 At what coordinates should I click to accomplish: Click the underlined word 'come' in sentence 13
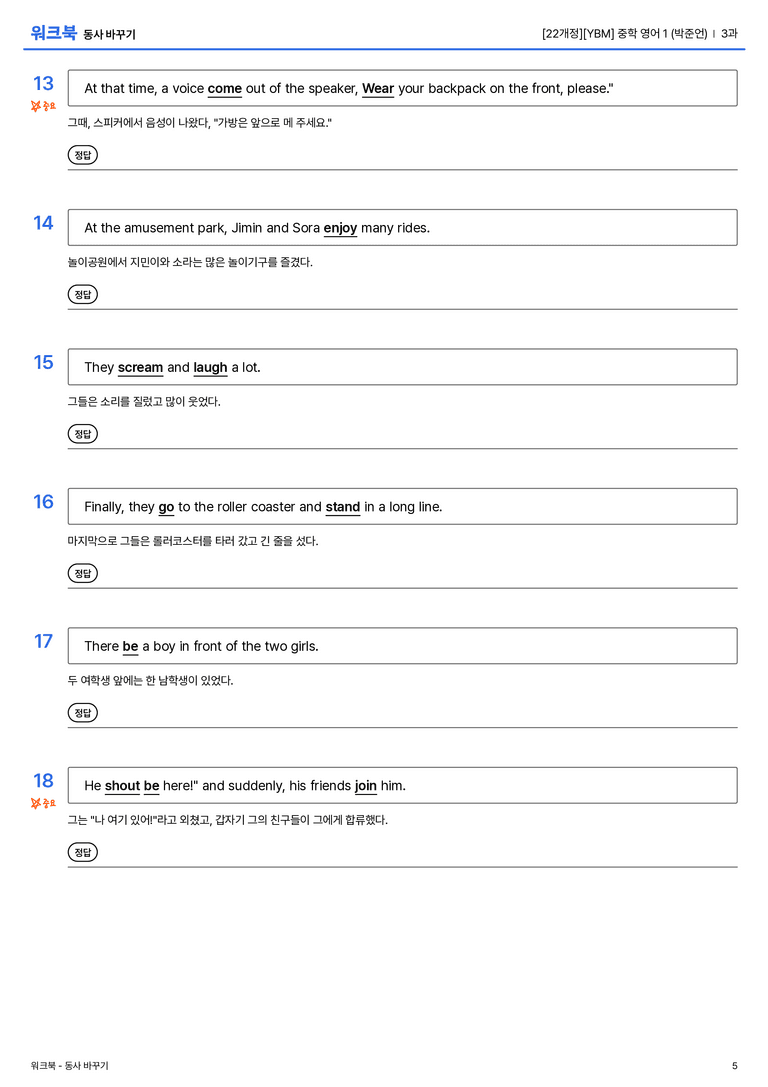[225, 89]
